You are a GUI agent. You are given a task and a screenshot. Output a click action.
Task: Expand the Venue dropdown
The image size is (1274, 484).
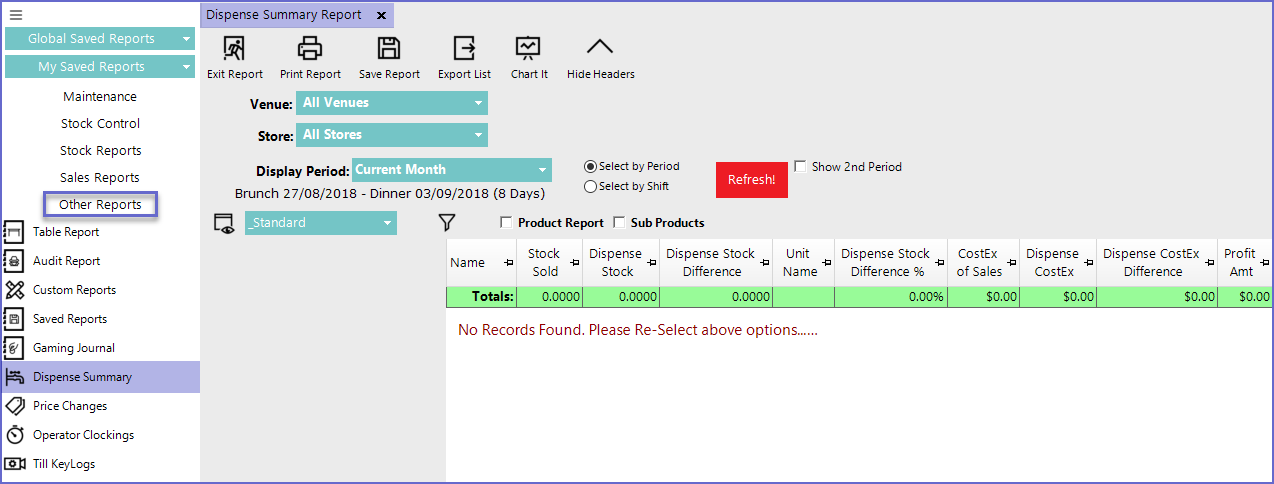click(x=391, y=103)
